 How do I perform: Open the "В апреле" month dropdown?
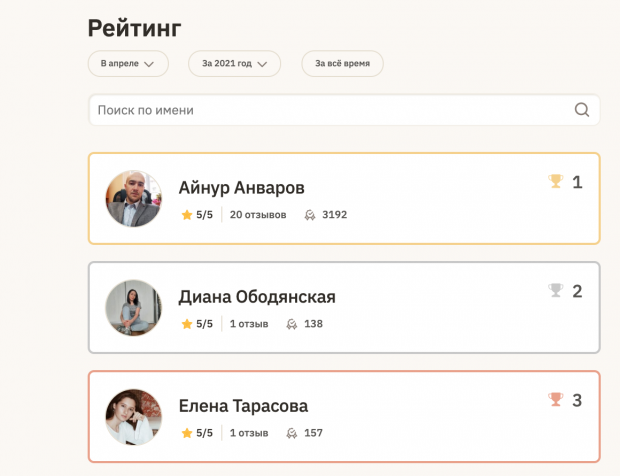(127, 64)
